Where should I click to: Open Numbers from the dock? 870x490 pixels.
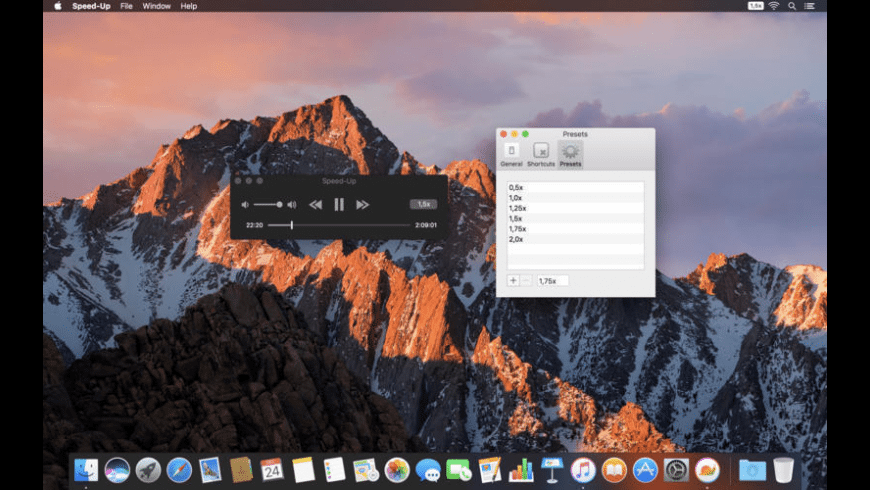click(521, 470)
